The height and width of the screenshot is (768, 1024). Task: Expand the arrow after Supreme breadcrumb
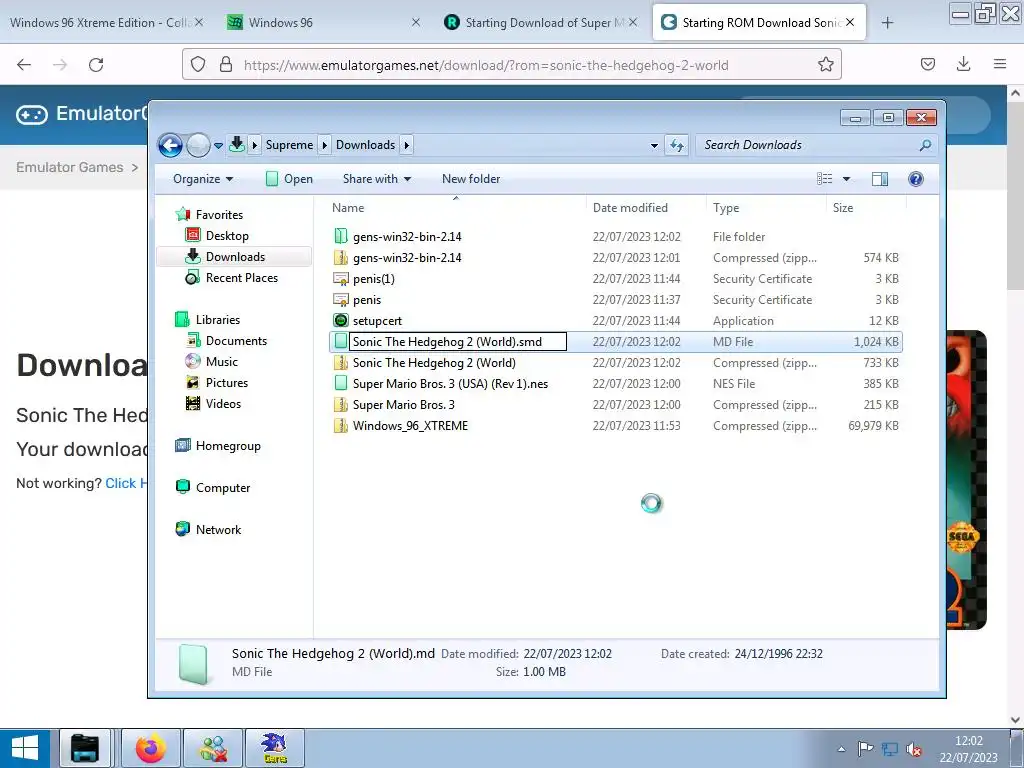[325, 145]
